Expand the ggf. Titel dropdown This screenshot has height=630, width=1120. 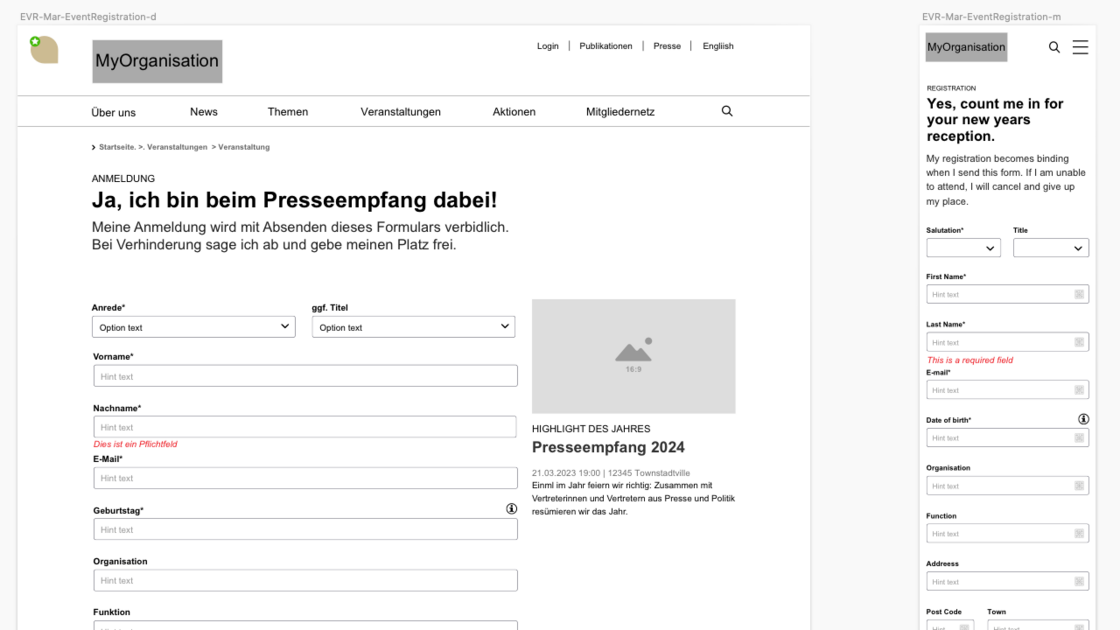[414, 327]
